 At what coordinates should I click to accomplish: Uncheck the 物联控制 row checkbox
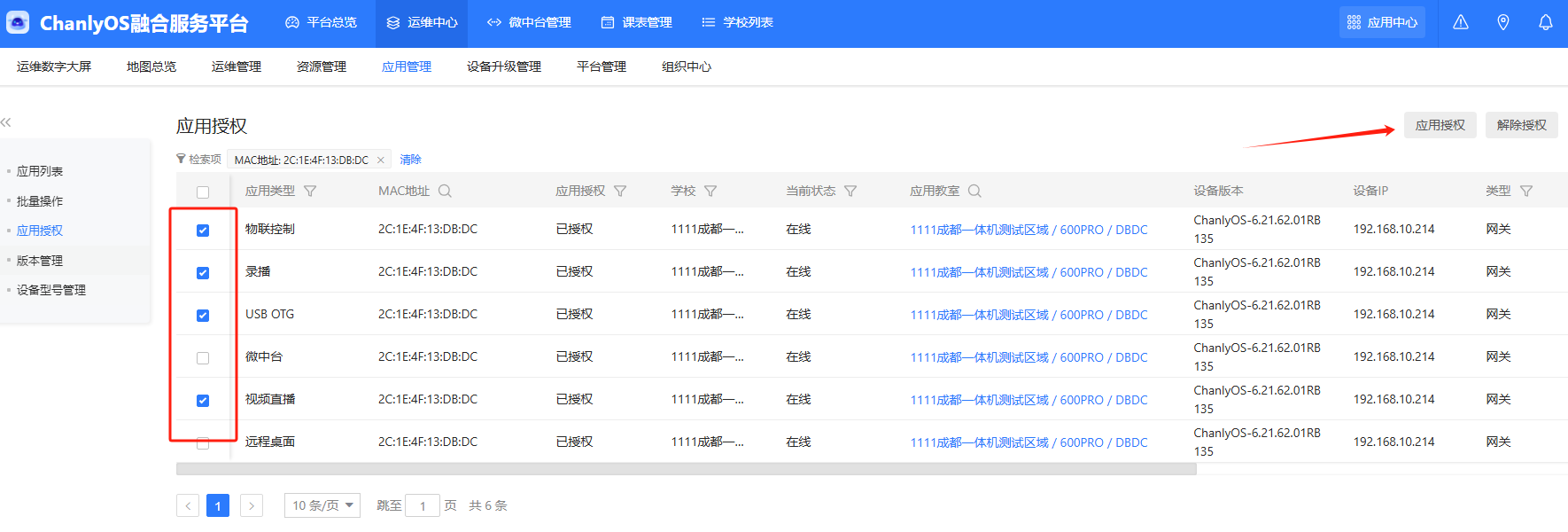point(203,231)
